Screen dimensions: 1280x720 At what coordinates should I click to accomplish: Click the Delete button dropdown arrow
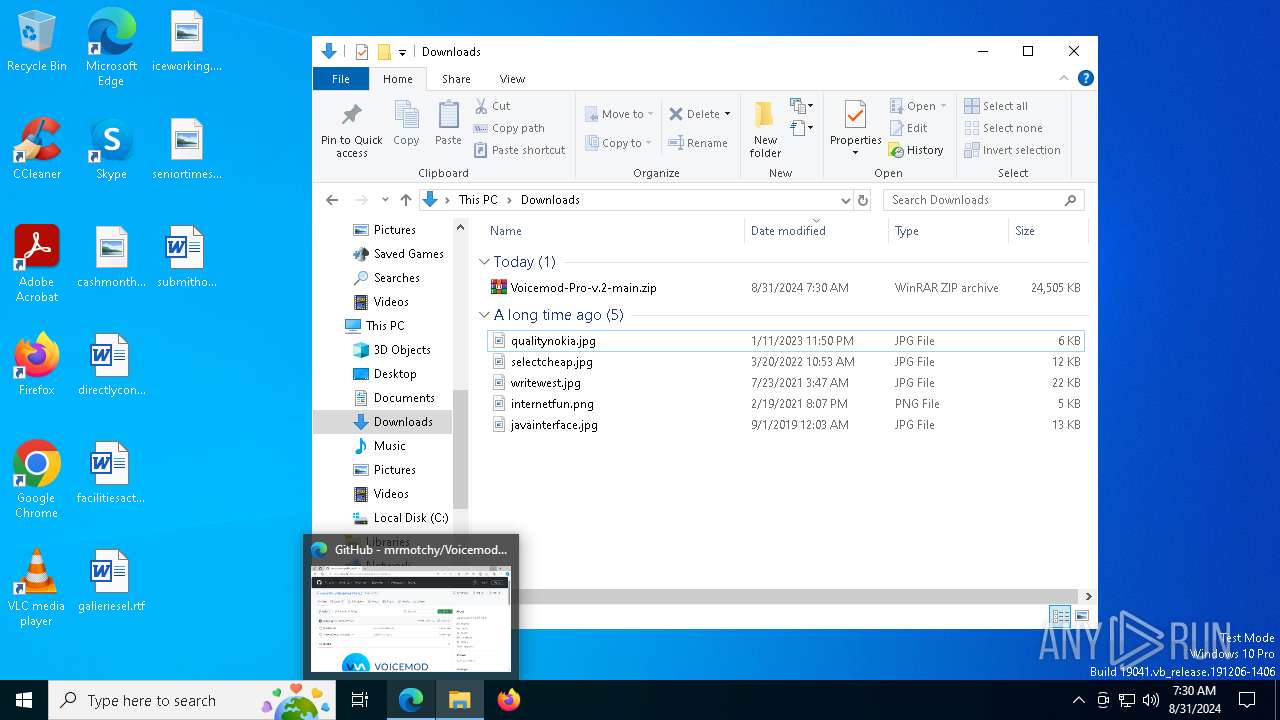[727, 114]
